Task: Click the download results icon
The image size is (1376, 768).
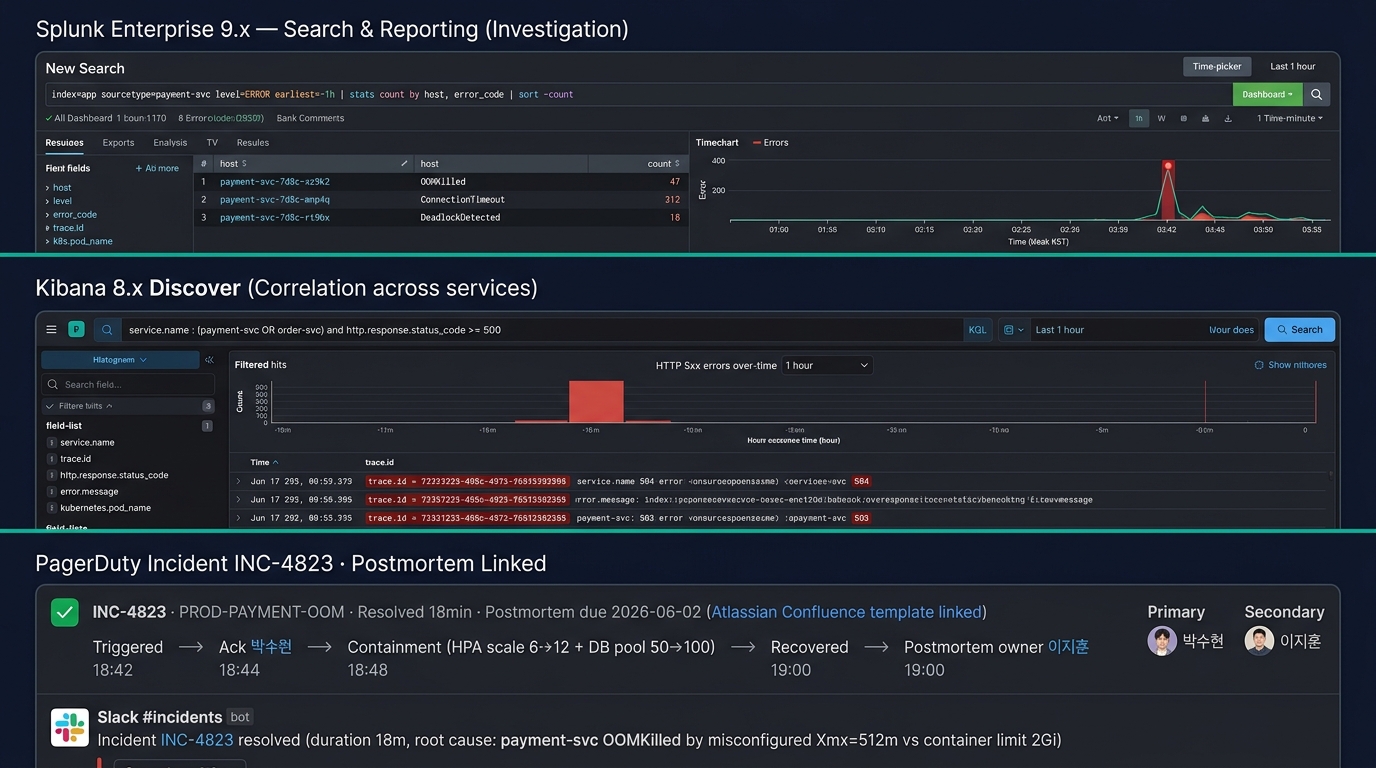Action: click(1227, 118)
